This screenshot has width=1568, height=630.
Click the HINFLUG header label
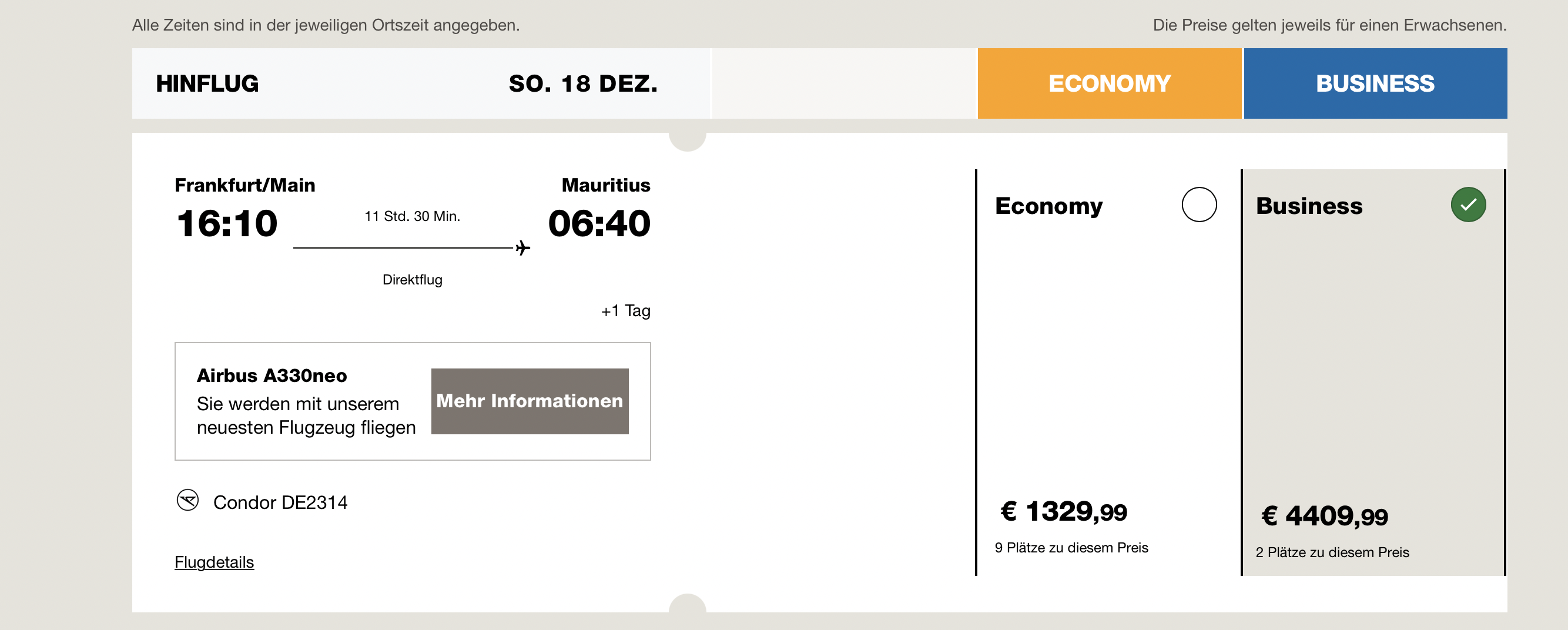click(207, 83)
